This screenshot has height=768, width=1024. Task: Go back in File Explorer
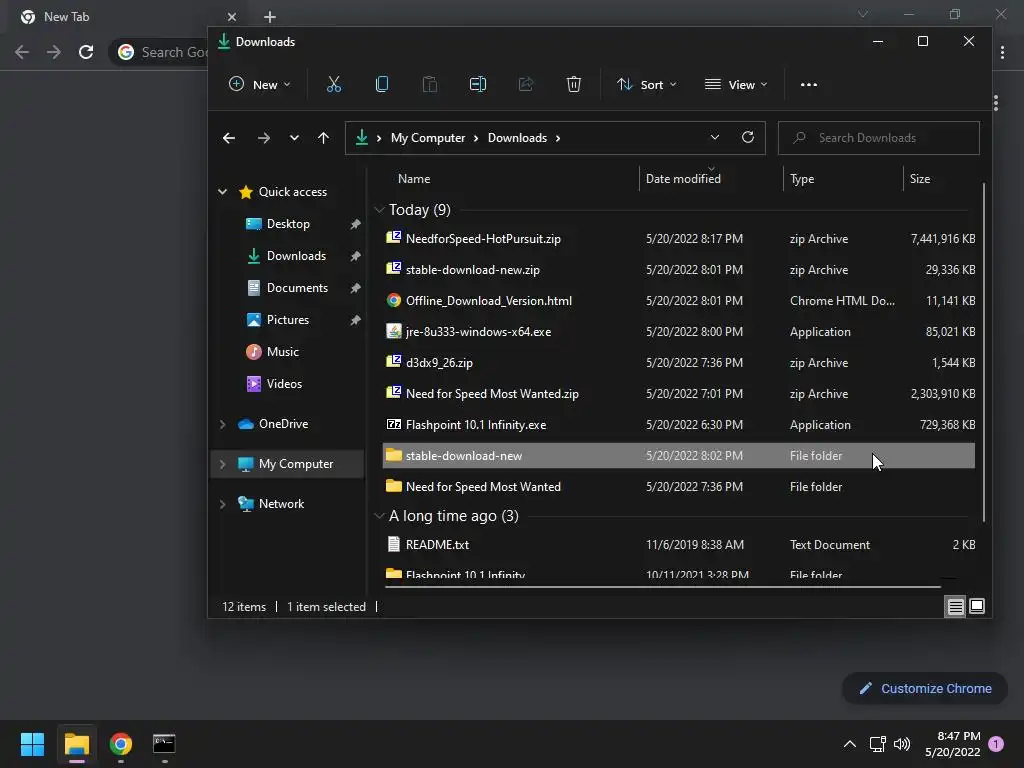click(229, 138)
